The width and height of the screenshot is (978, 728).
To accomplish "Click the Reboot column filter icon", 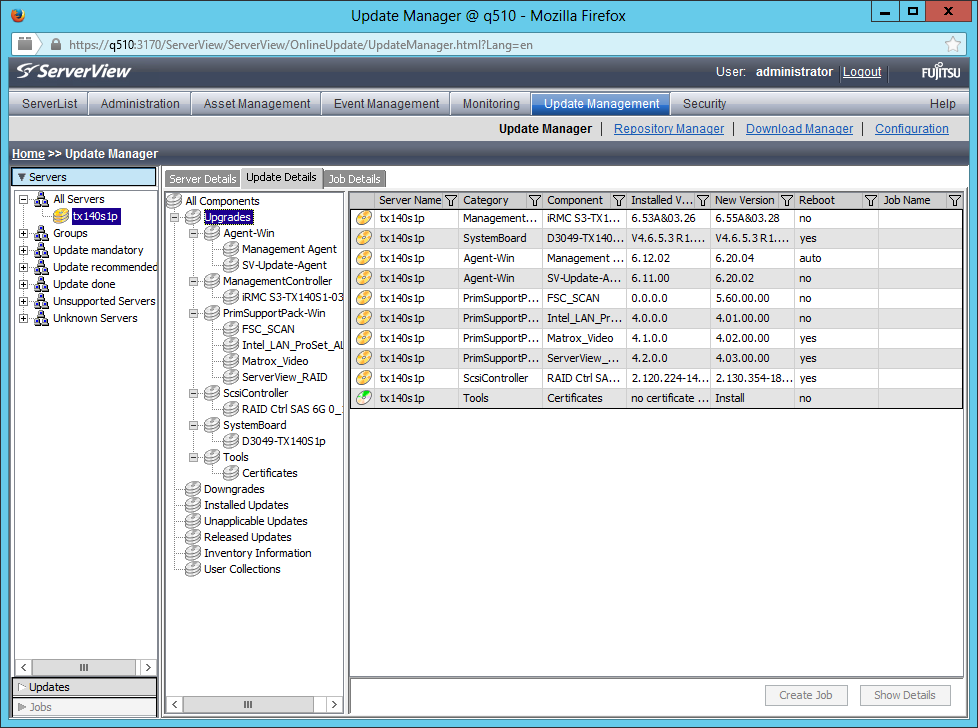I will coord(871,200).
